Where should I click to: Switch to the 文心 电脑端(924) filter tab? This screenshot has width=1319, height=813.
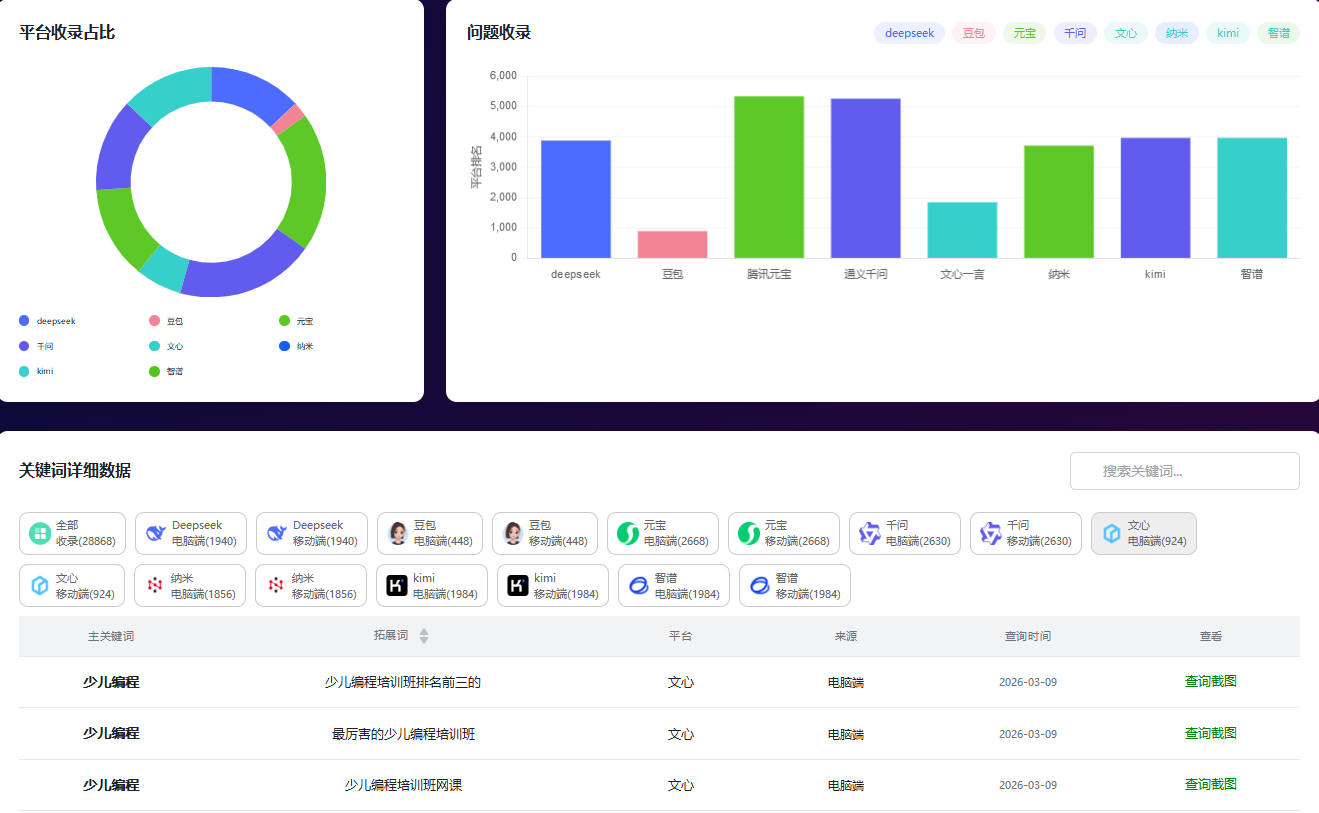coord(1144,533)
